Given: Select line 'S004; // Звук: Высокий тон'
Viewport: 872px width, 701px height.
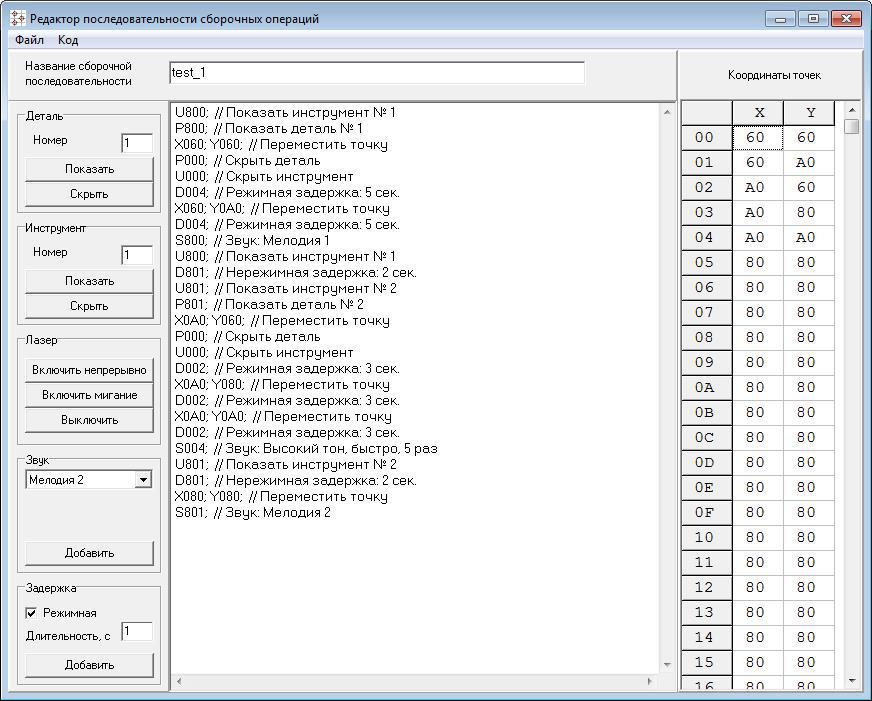Looking at the screenshot, I should [306, 449].
